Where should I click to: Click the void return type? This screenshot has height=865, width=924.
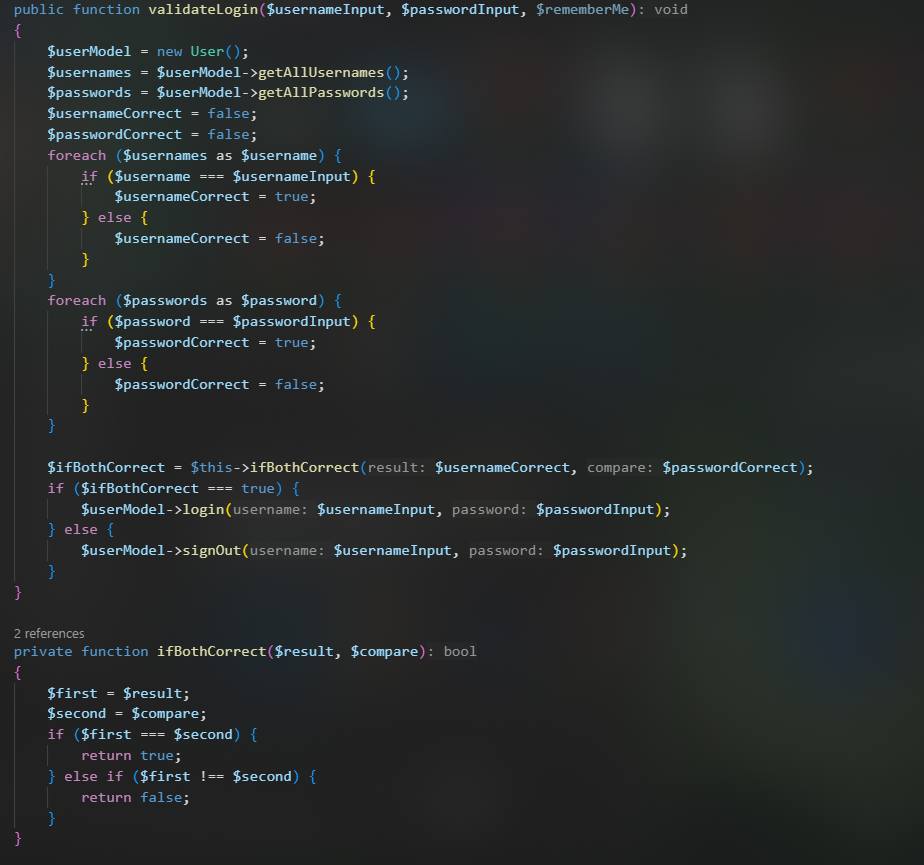point(671,9)
